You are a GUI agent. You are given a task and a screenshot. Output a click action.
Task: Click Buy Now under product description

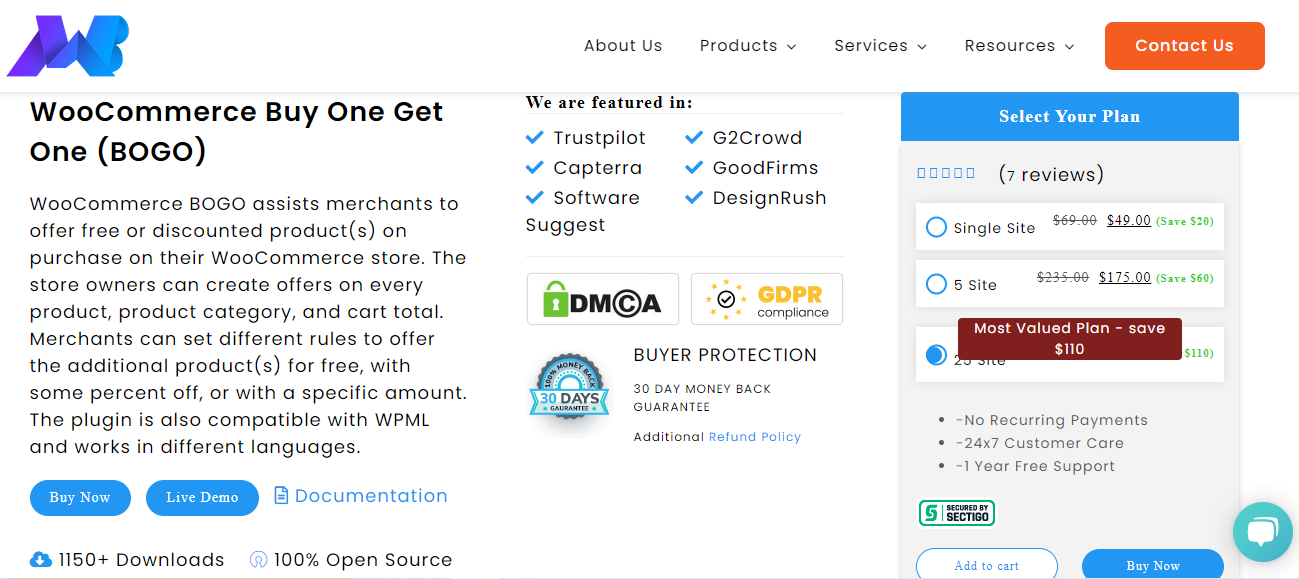(80, 498)
